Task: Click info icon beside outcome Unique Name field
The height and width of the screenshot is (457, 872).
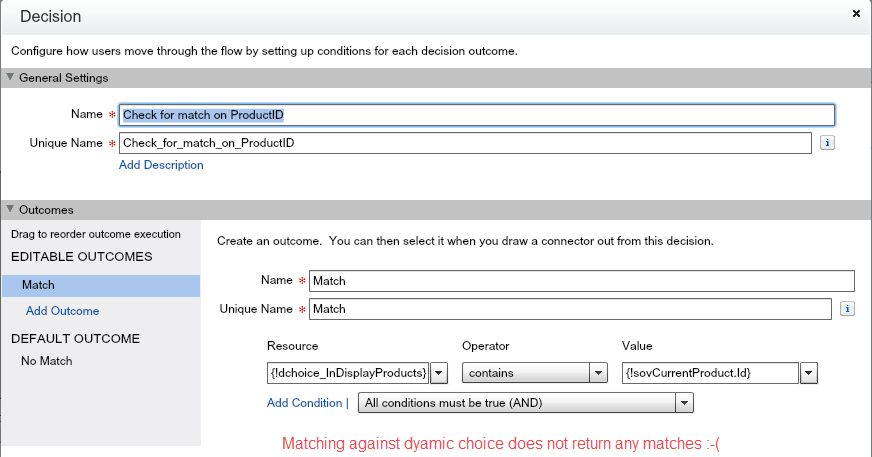Action: tap(847, 309)
